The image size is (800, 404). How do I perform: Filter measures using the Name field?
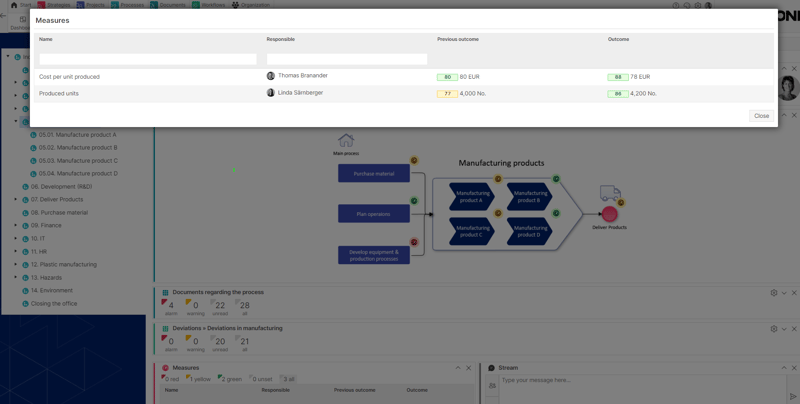pos(147,59)
